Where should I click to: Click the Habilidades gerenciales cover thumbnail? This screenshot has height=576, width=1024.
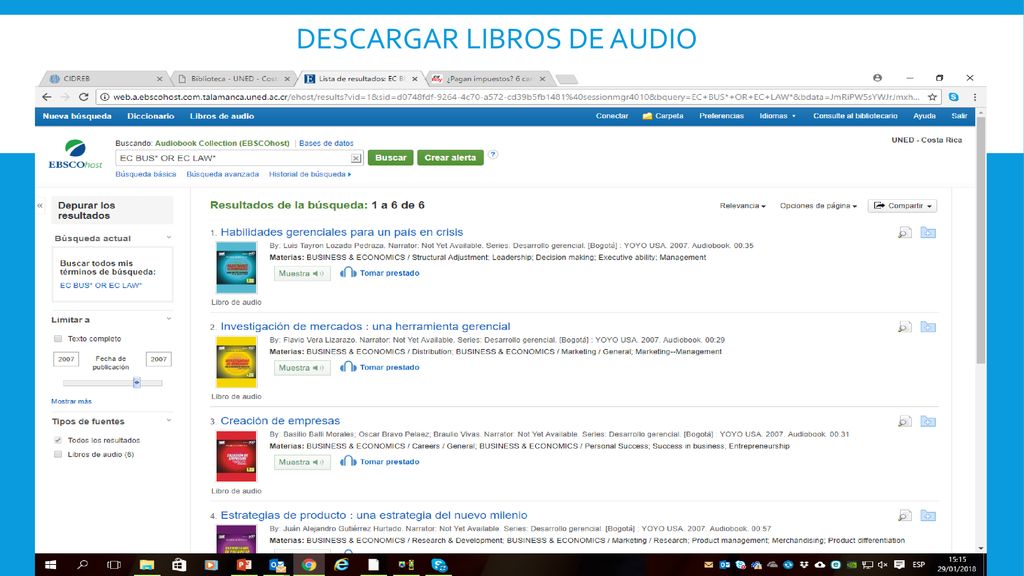coord(236,268)
